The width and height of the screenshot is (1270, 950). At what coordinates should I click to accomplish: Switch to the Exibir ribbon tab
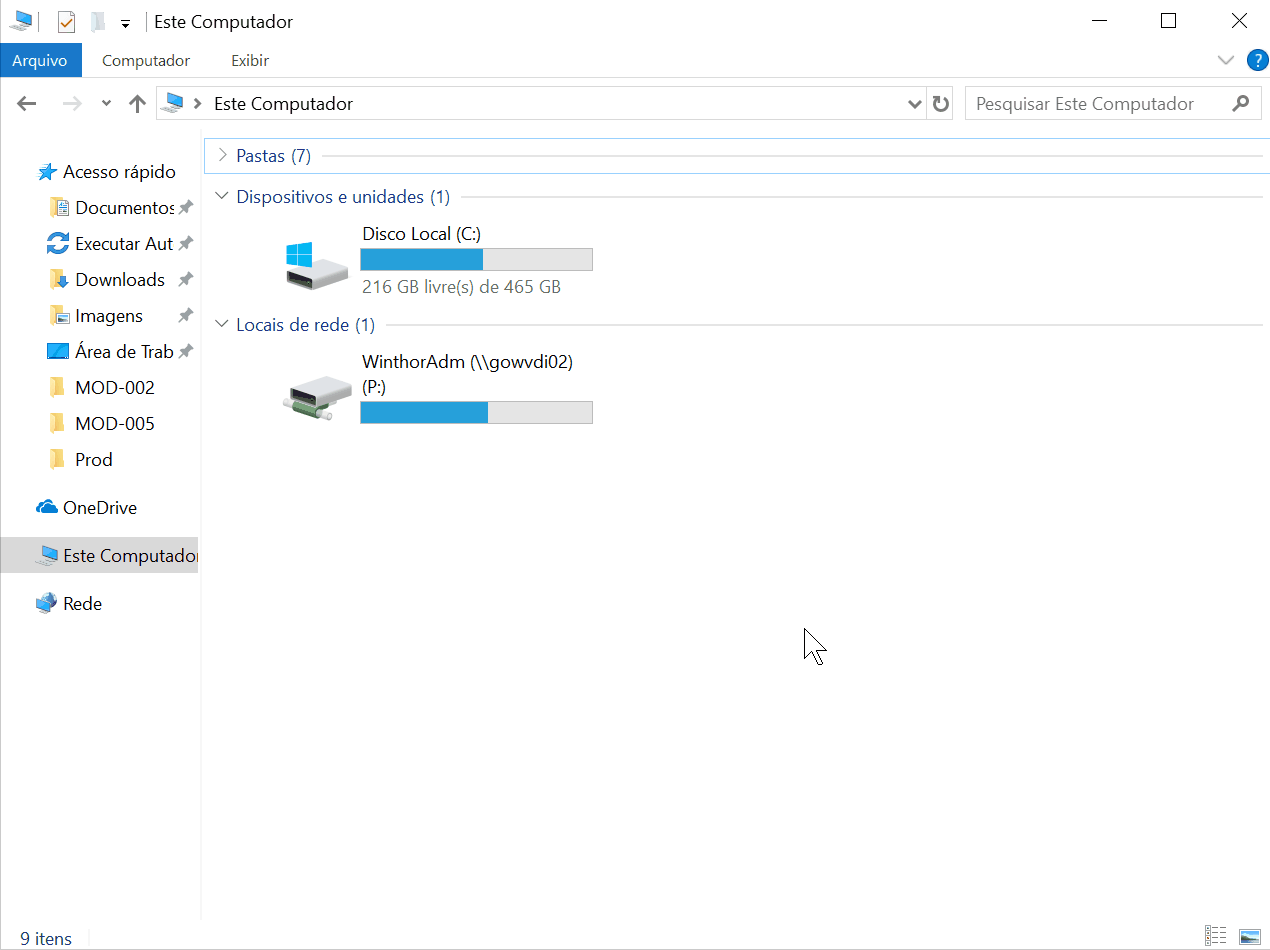[250, 60]
